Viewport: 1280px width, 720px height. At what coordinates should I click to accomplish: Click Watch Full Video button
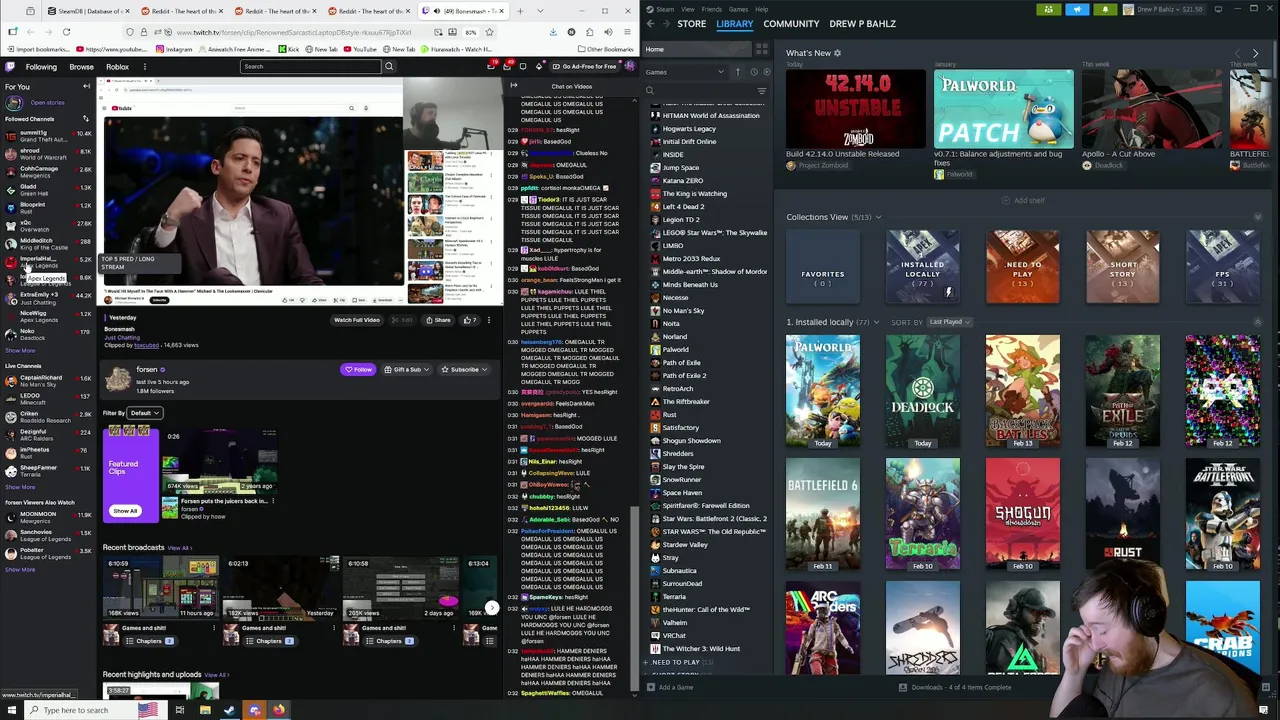coord(357,320)
